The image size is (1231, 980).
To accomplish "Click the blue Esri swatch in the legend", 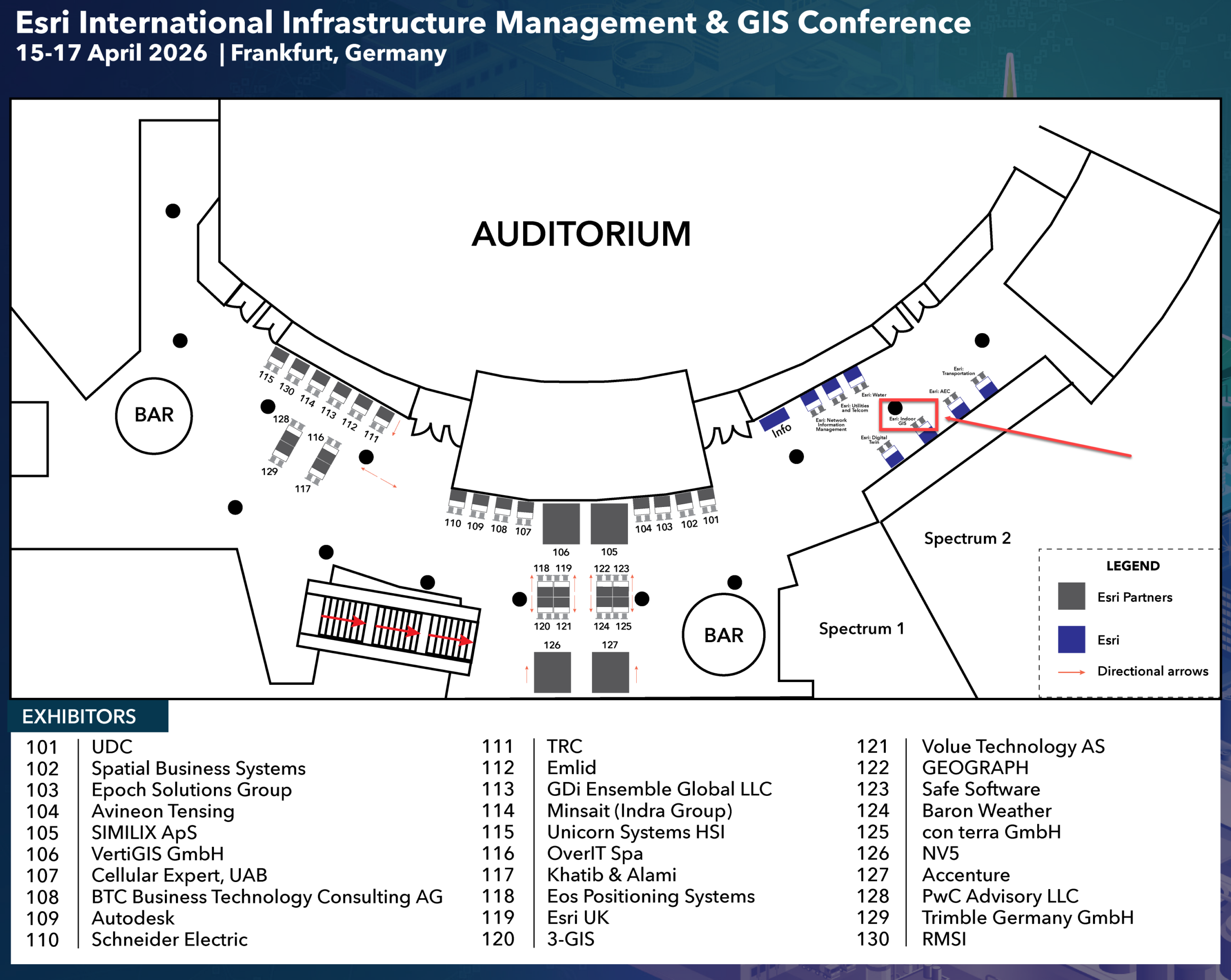I will (x=1072, y=640).
